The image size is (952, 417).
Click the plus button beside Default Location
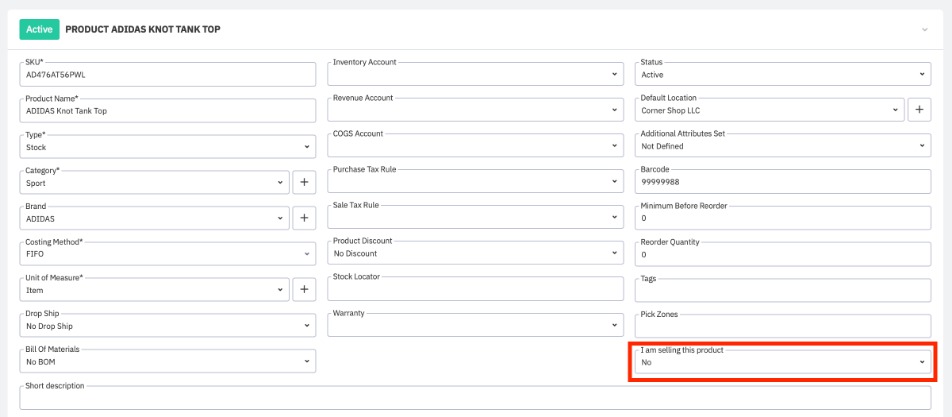[x=919, y=110]
